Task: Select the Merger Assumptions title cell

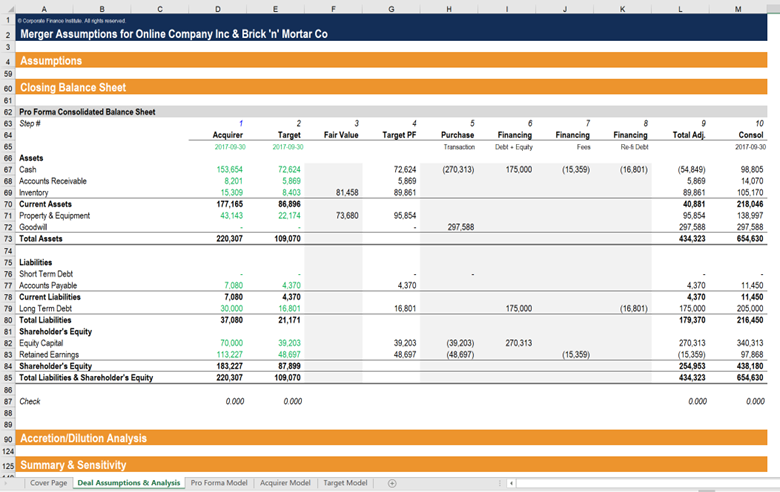Action: click(x=174, y=34)
